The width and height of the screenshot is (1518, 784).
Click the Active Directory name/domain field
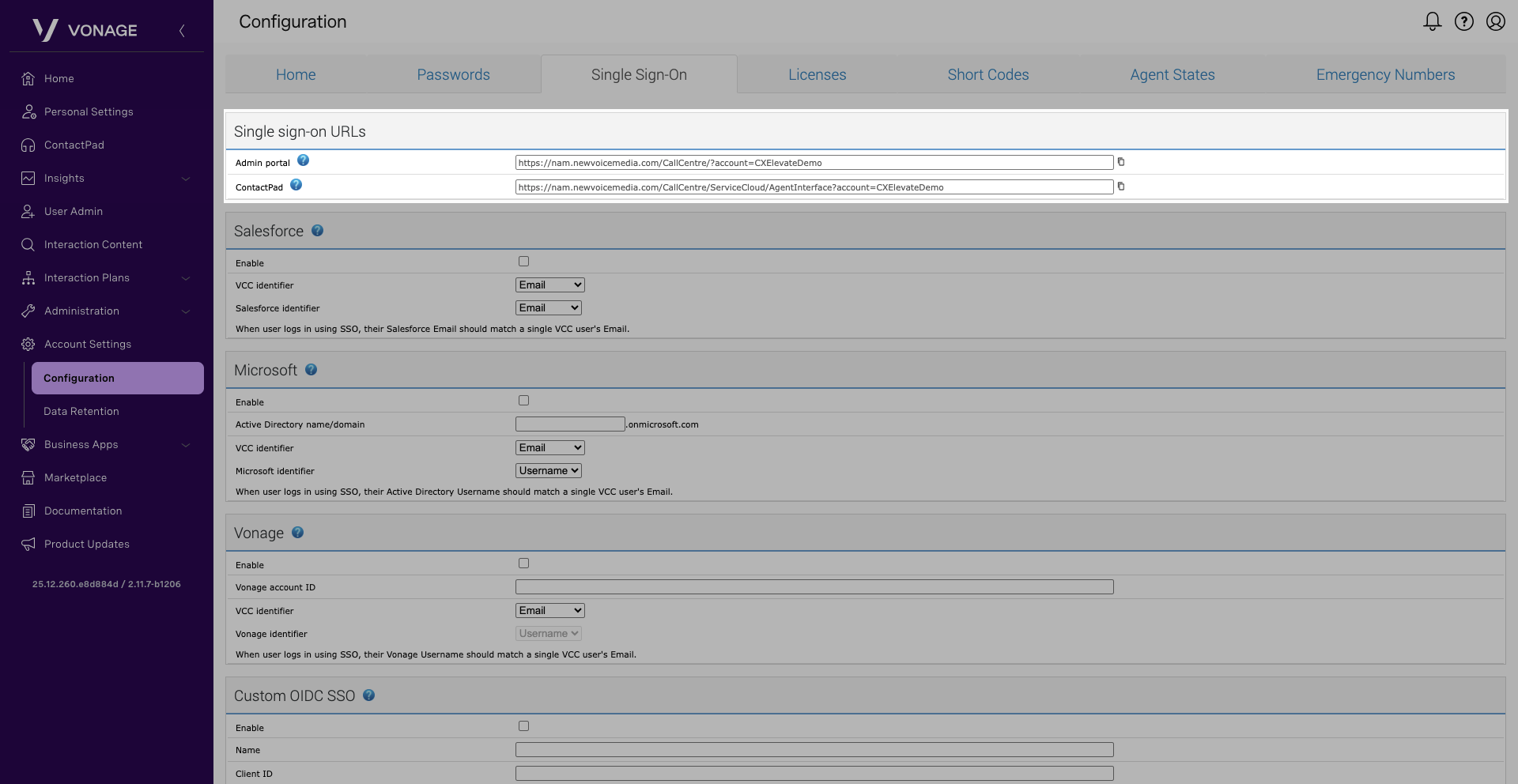tap(570, 424)
